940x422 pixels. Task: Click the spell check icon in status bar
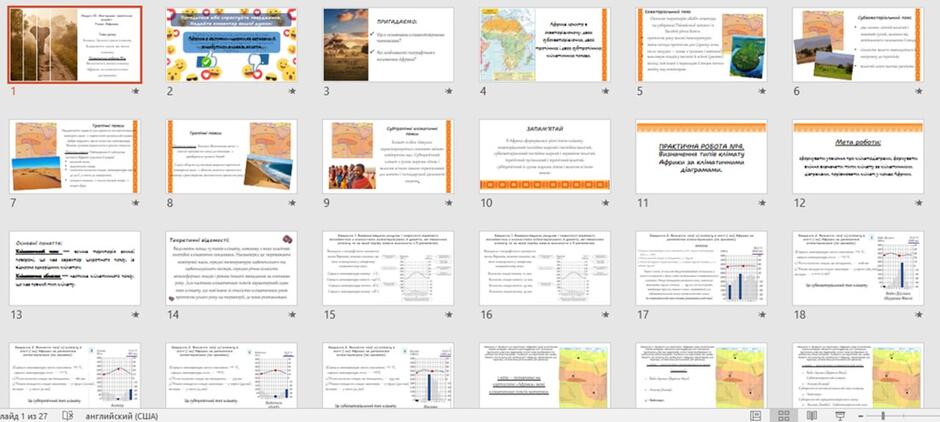pos(68,415)
